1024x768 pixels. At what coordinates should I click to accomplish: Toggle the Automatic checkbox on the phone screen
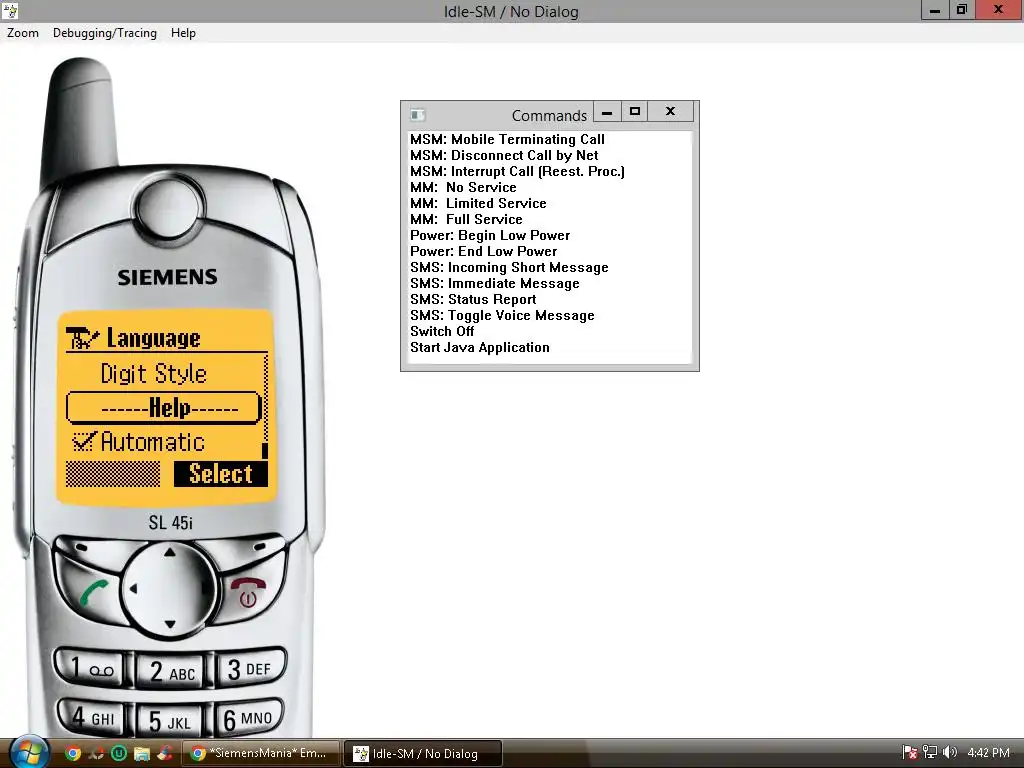[84, 442]
